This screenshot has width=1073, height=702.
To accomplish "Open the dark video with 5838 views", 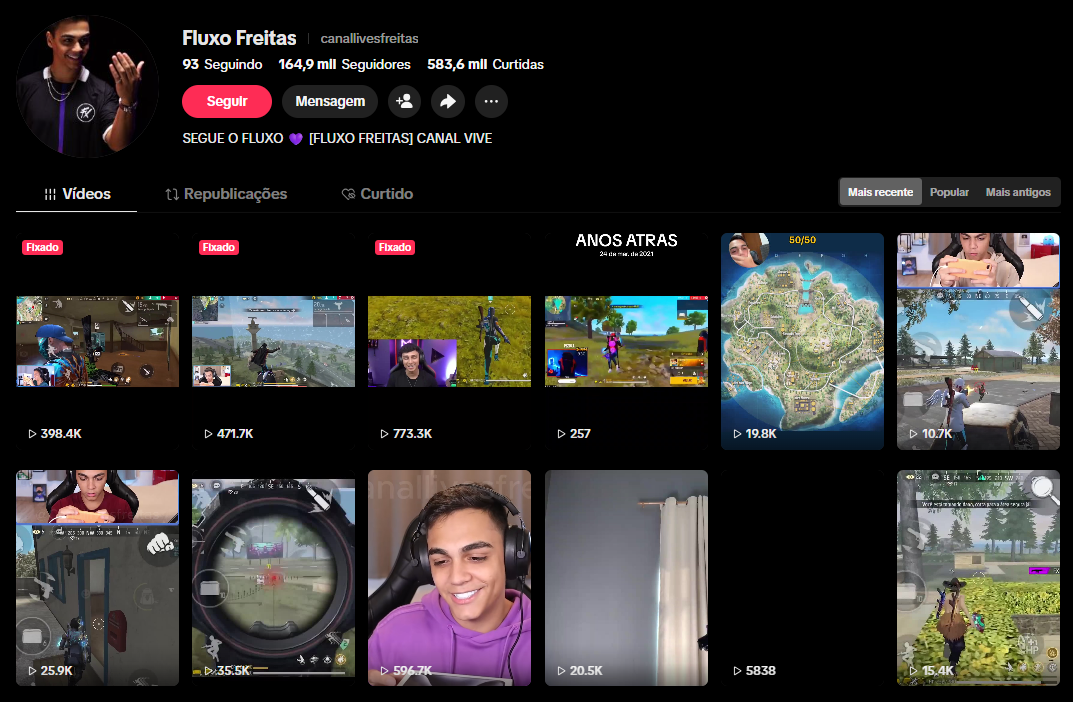I will (x=802, y=578).
